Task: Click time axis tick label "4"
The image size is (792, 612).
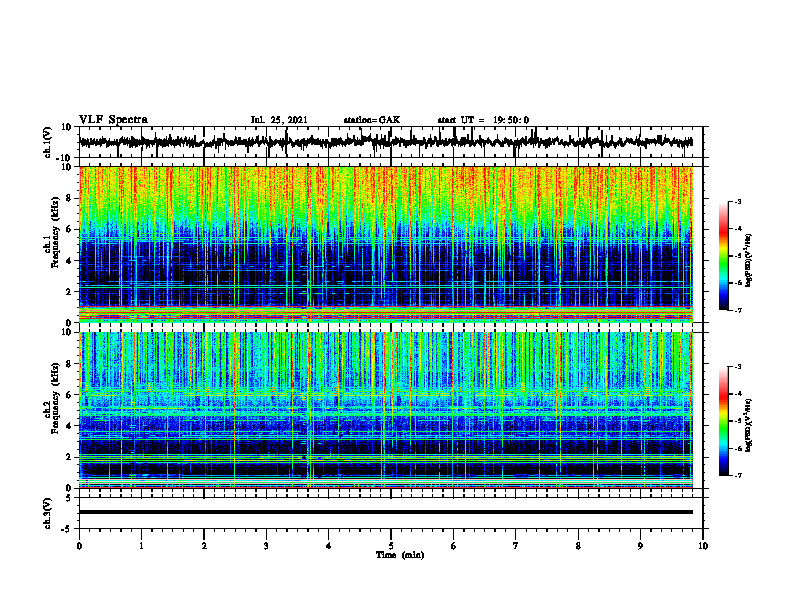Action: click(x=329, y=546)
